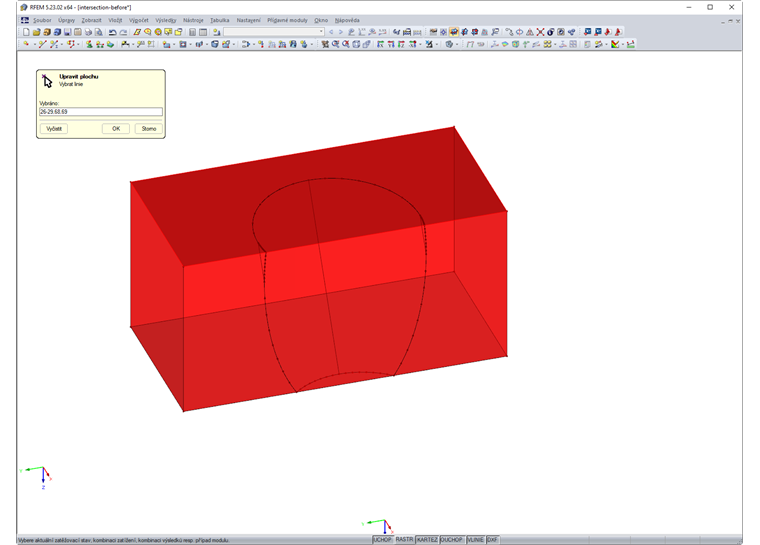
Task: Click the new surface icon
Action: coord(167,44)
